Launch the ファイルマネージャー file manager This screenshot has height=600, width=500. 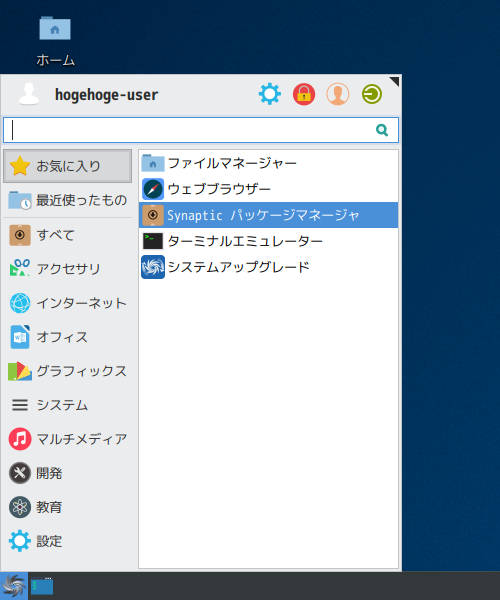pos(268,163)
